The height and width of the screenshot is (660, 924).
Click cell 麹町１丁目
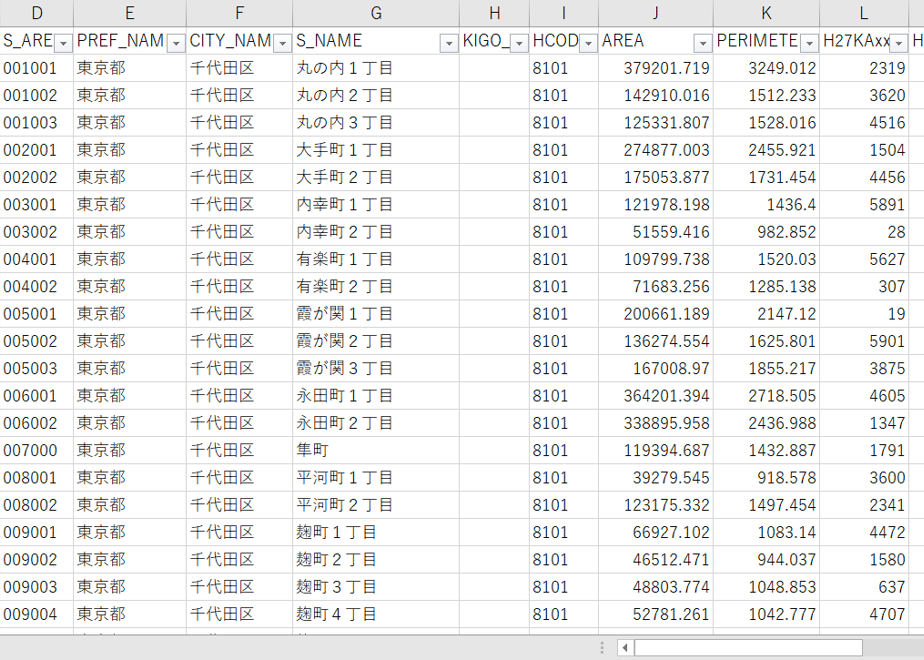[x=376, y=532]
